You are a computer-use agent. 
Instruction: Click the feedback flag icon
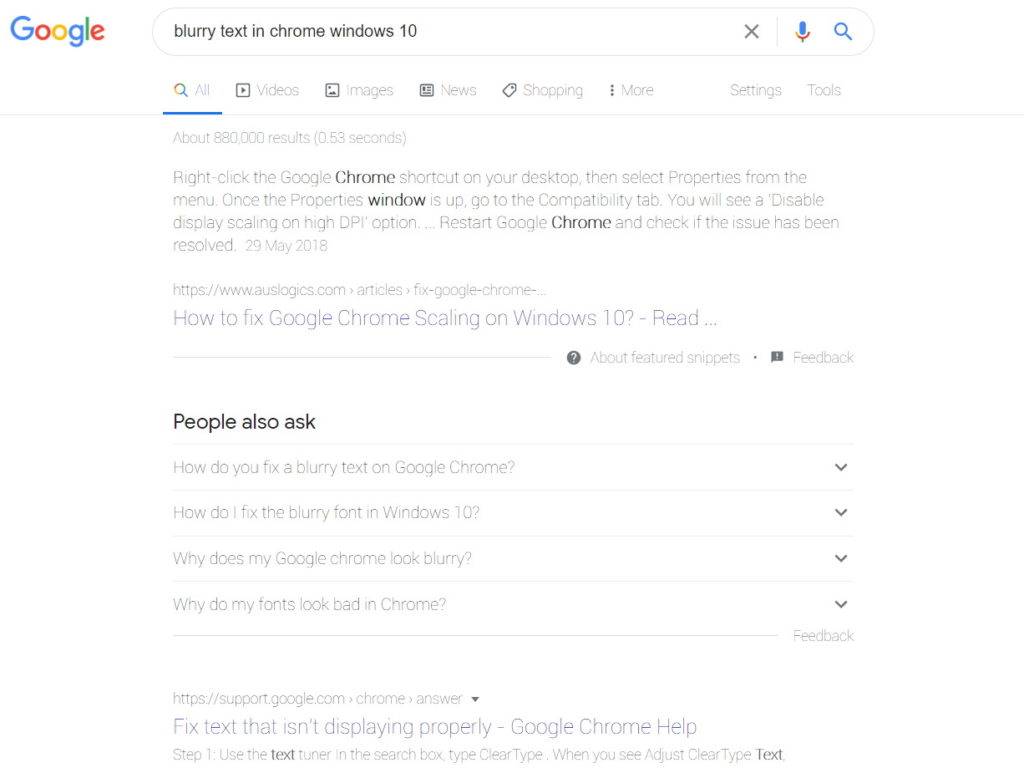[x=777, y=358]
